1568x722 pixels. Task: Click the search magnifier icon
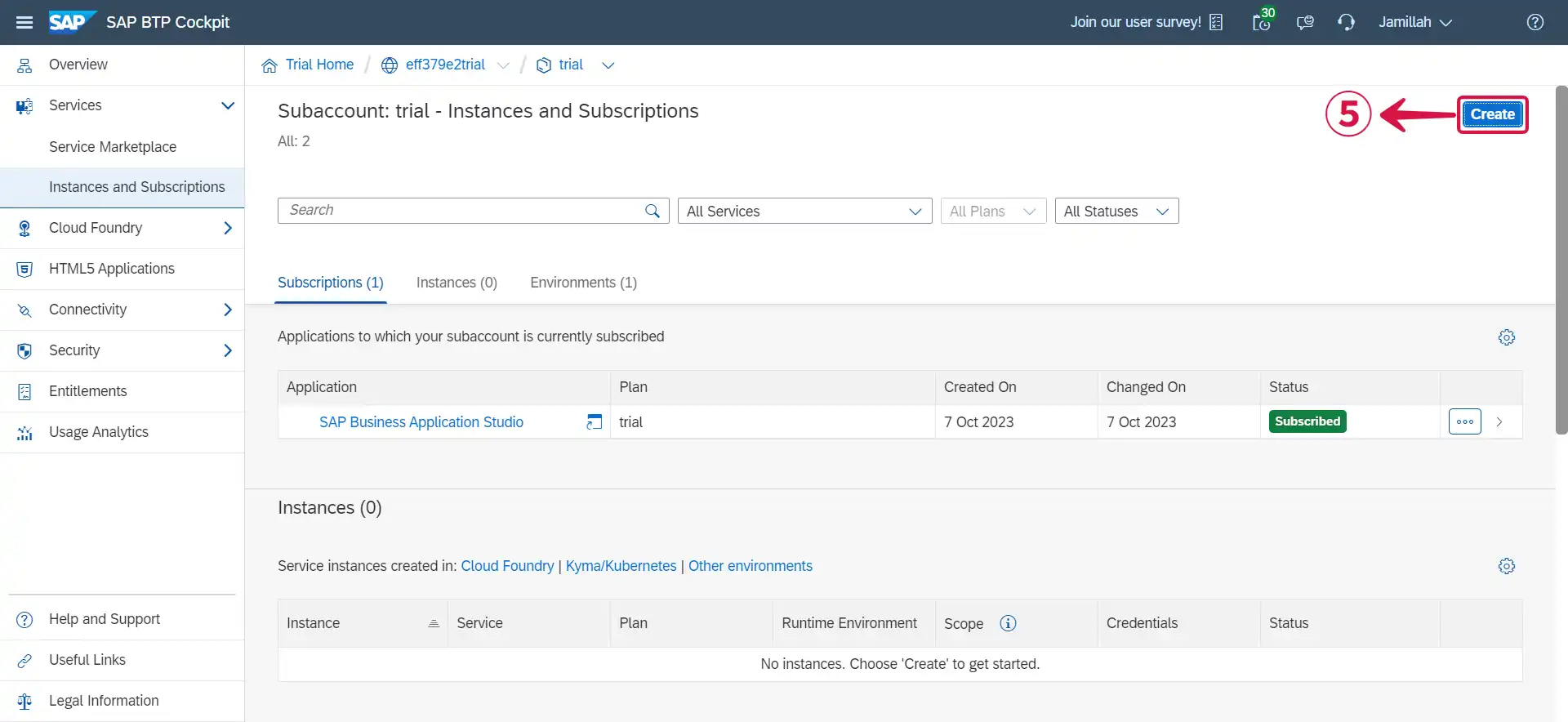653,211
